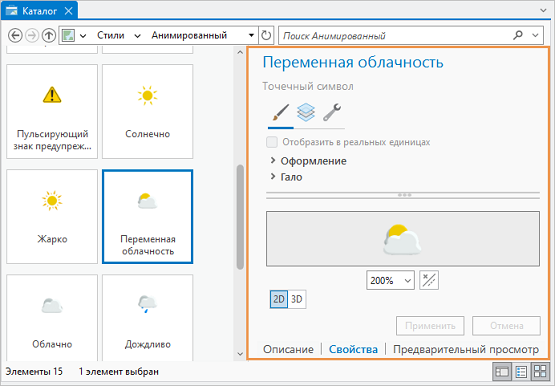This screenshot has height=386, width=555.
Task: Select the Облачно symbol tile
Action: pos(52,318)
